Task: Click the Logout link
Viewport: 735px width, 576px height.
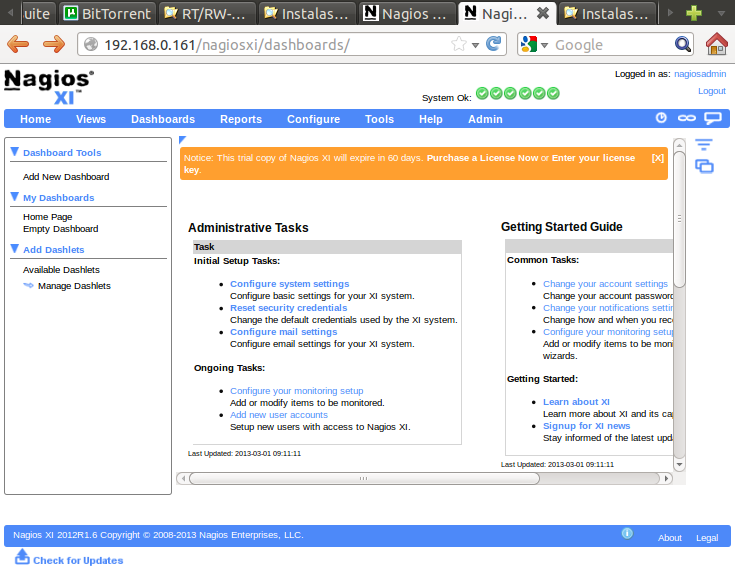Action: coord(711,91)
